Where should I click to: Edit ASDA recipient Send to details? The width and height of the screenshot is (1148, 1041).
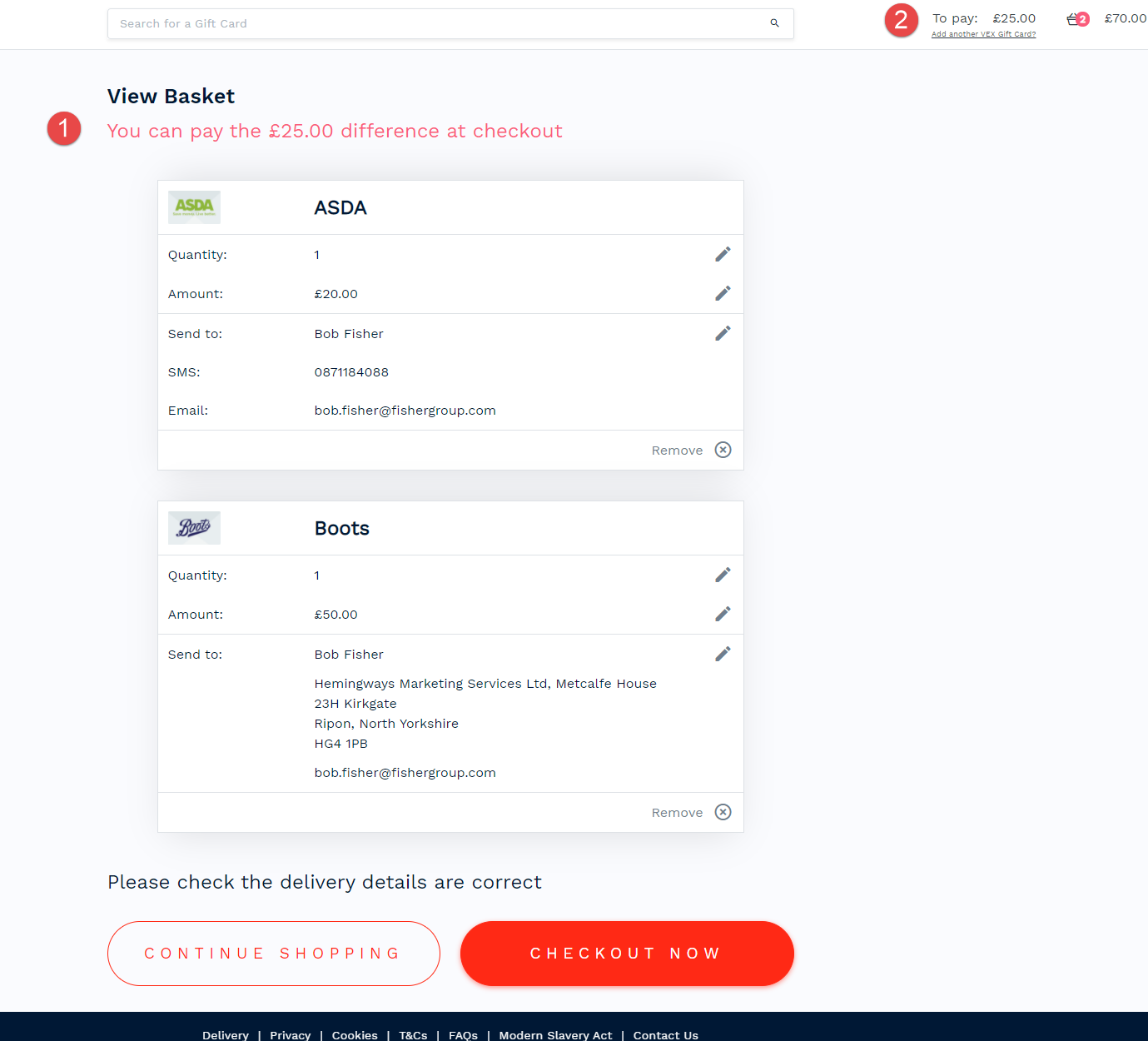[723, 333]
